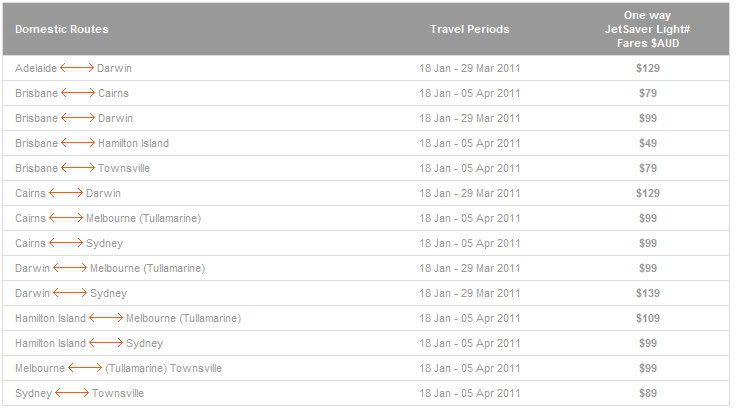Select the Brisbane to Townsville route text
Viewport: 736px width, 411px height.
[x=83, y=168]
